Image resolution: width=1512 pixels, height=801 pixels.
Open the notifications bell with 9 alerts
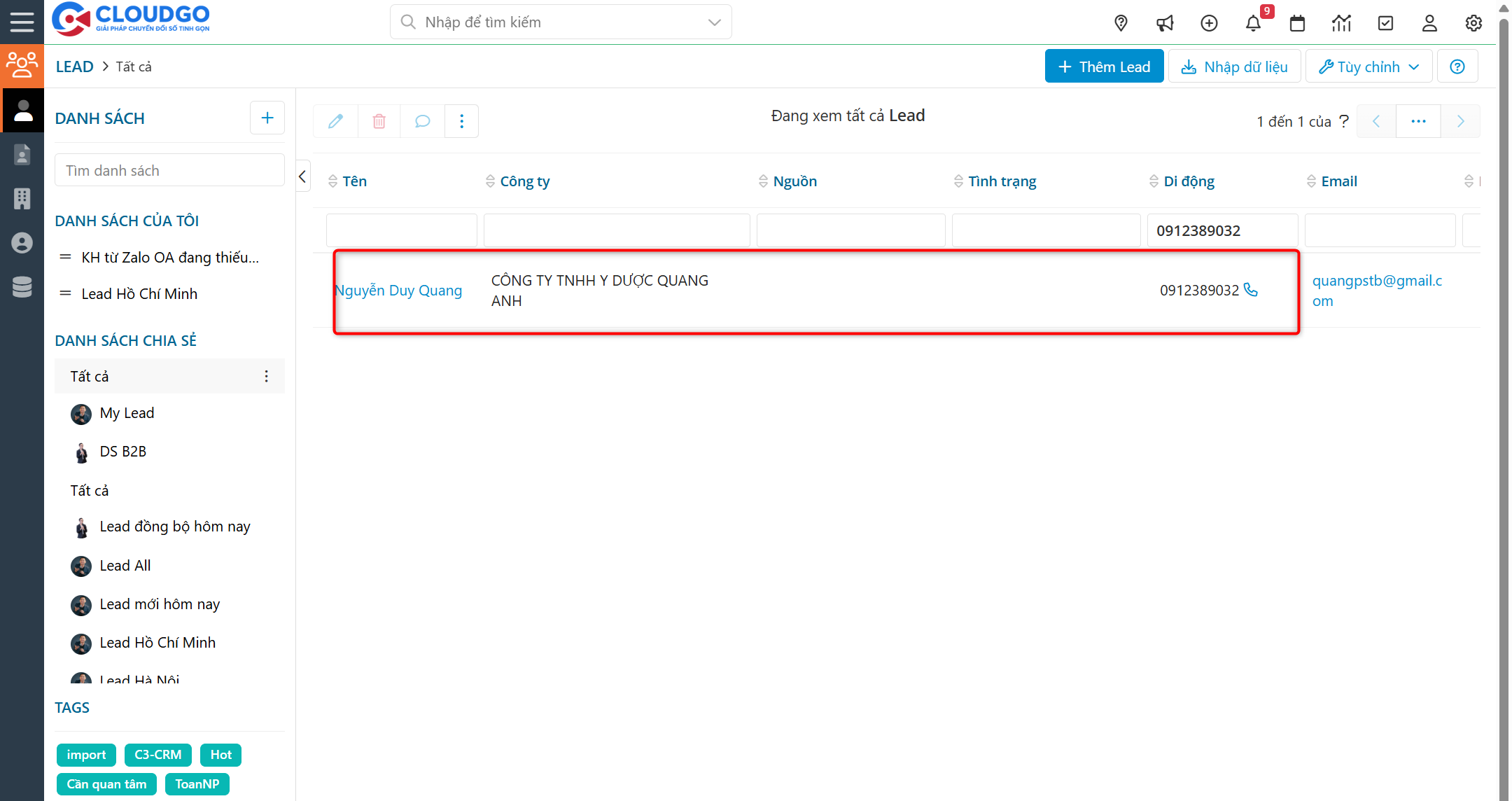click(1253, 23)
